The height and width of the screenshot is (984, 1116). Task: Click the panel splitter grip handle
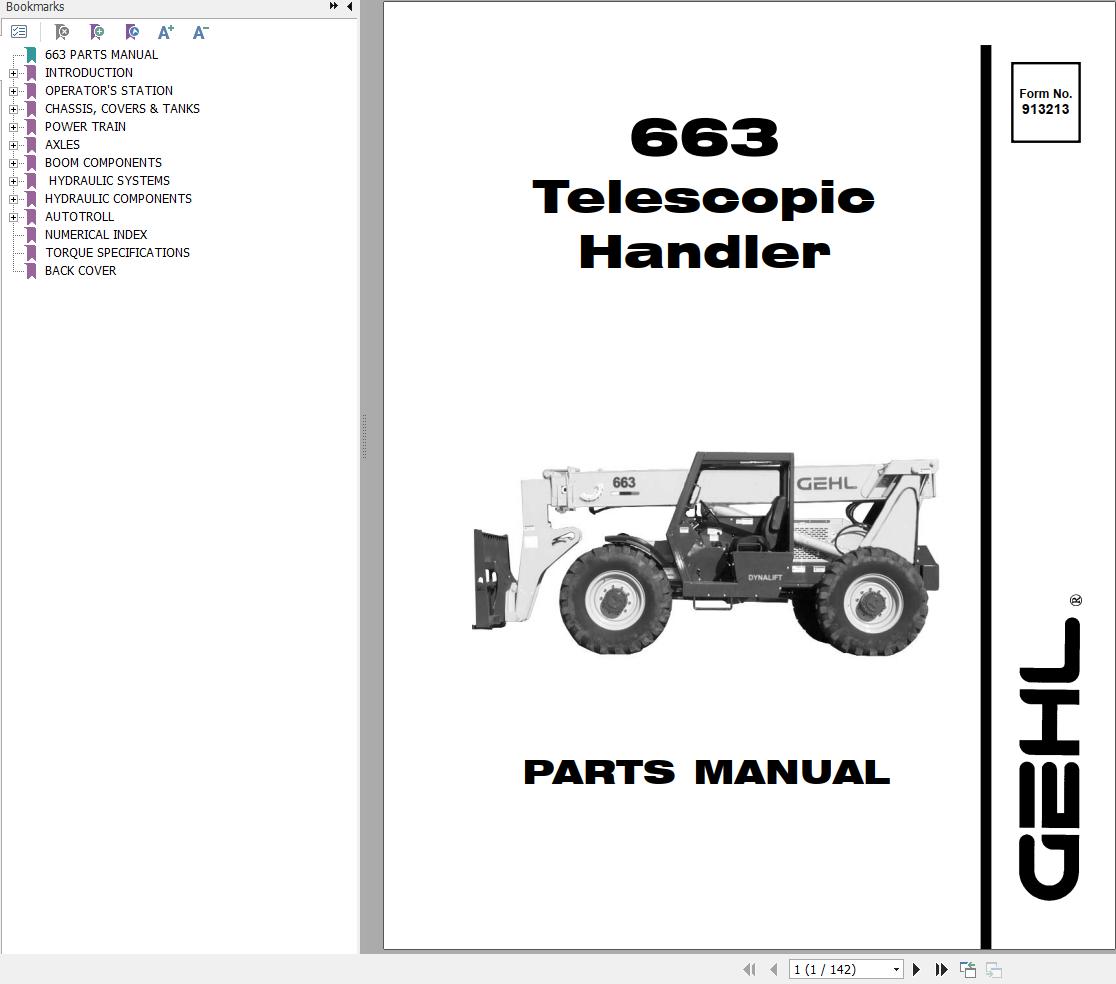pos(364,436)
